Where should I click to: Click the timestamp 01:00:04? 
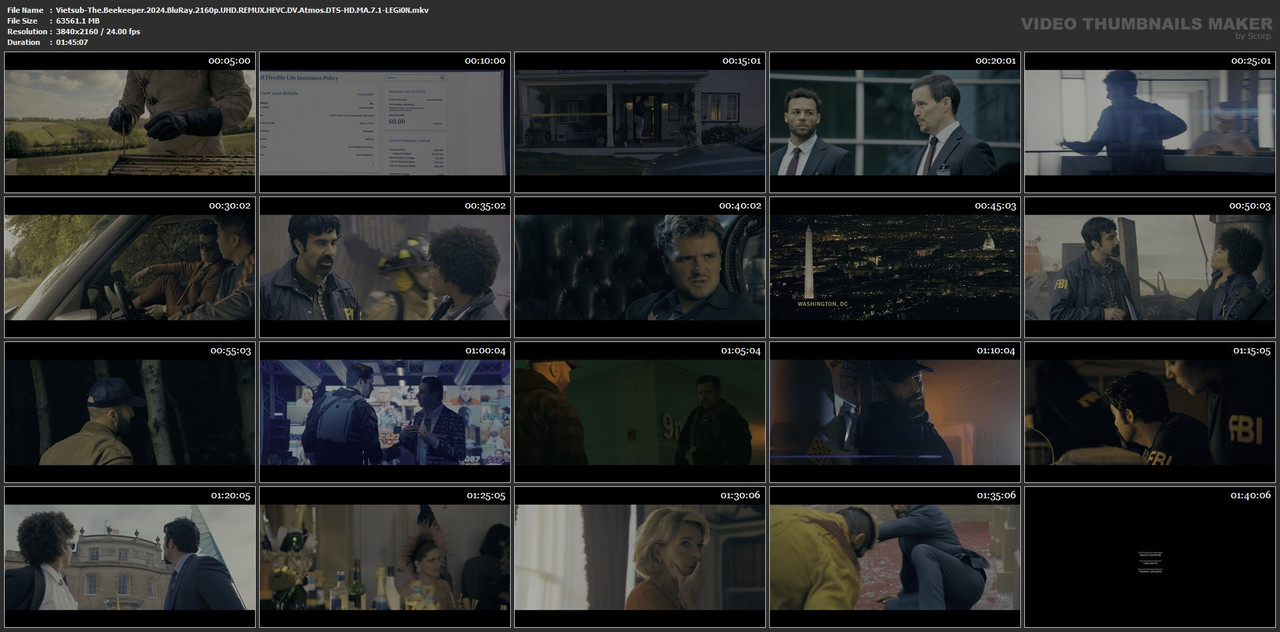485,351
